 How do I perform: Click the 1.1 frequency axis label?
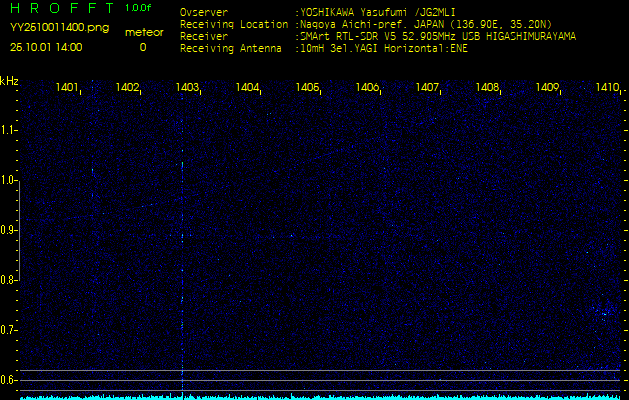(x=8, y=130)
